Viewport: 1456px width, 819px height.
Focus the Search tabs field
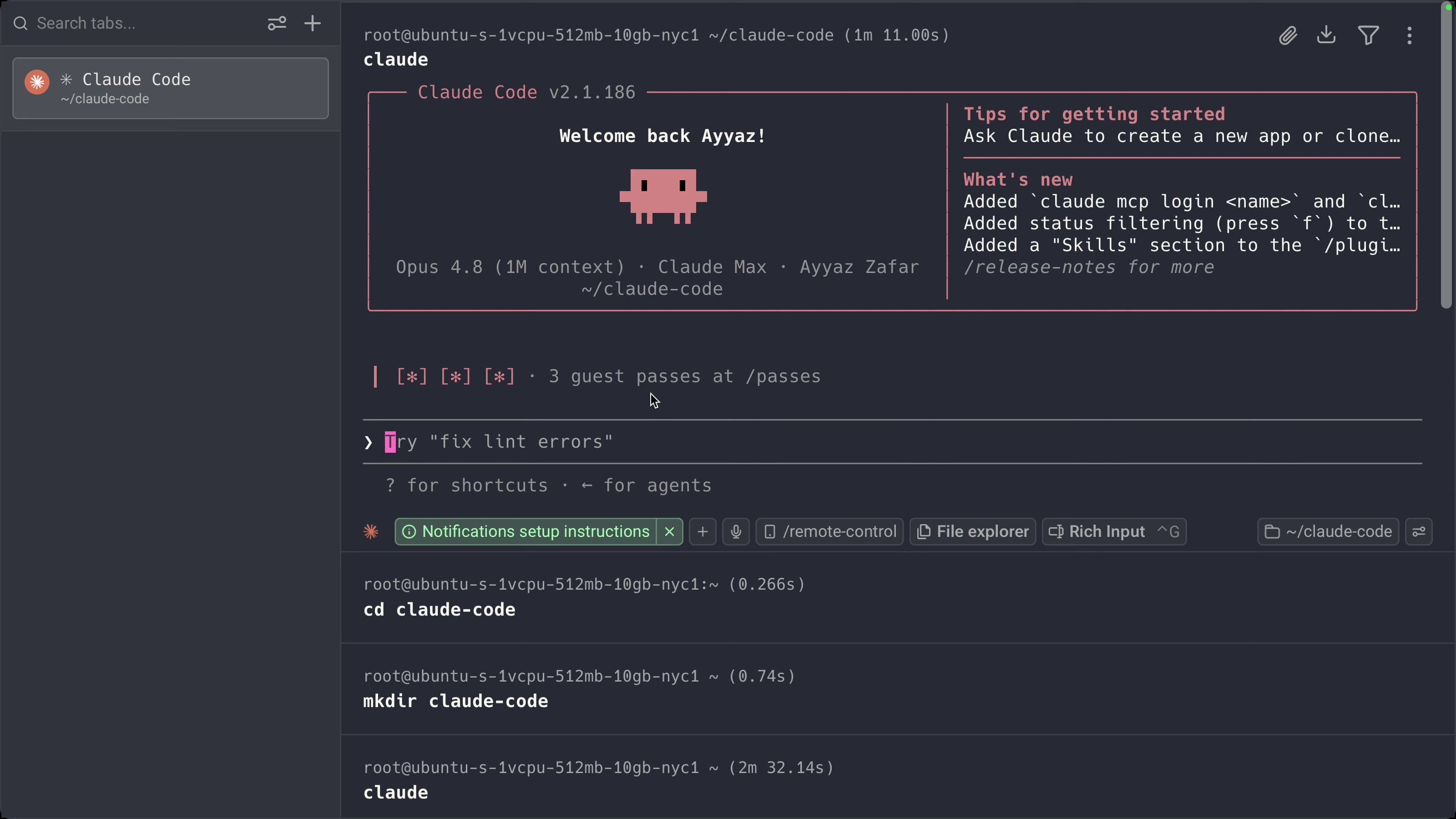(x=136, y=23)
